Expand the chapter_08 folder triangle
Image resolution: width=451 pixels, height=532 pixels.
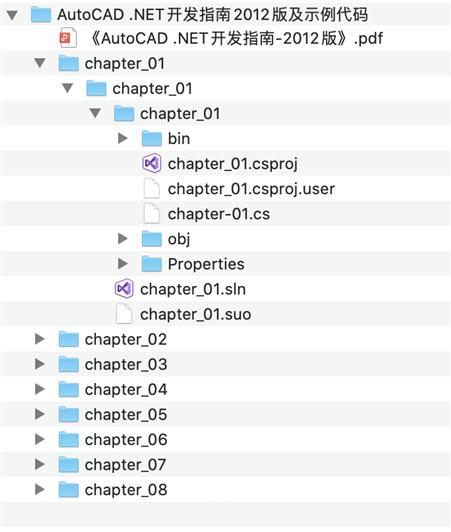(40, 489)
